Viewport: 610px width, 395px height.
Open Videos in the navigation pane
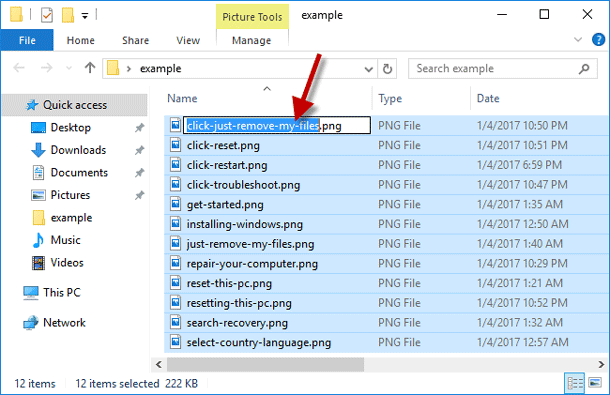(67, 263)
